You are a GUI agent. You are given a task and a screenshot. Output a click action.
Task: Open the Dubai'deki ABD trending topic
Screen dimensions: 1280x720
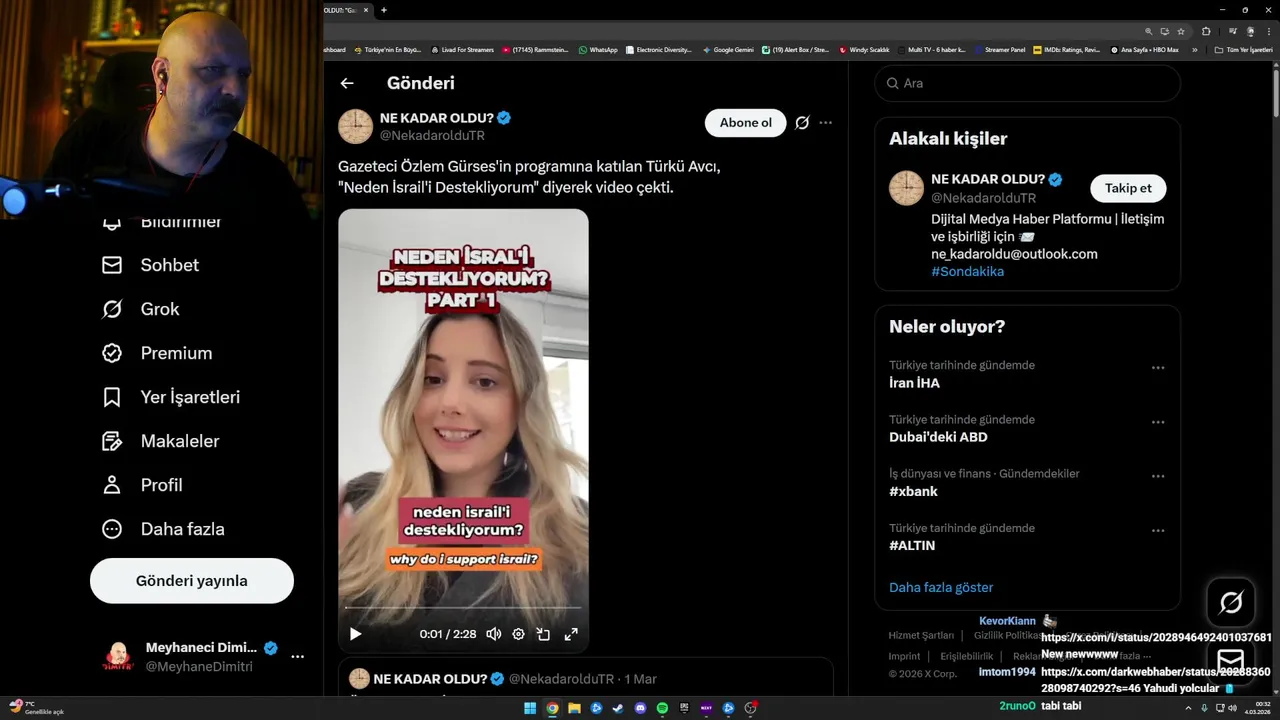coord(938,437)
